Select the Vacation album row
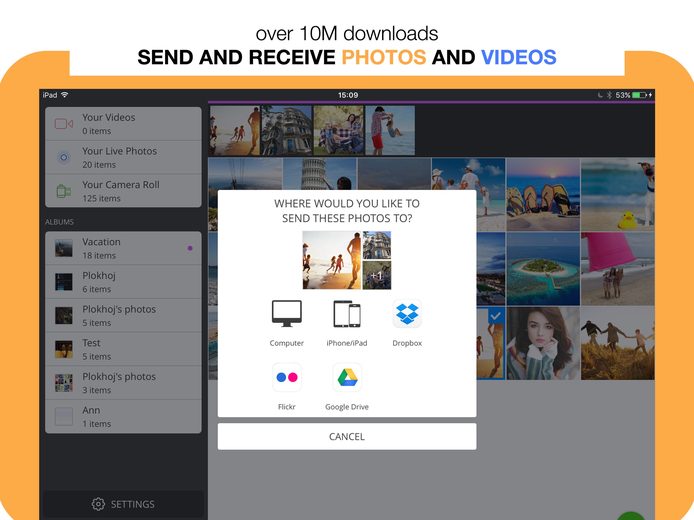This screenshot has height=520, width=694. (123, 248)
